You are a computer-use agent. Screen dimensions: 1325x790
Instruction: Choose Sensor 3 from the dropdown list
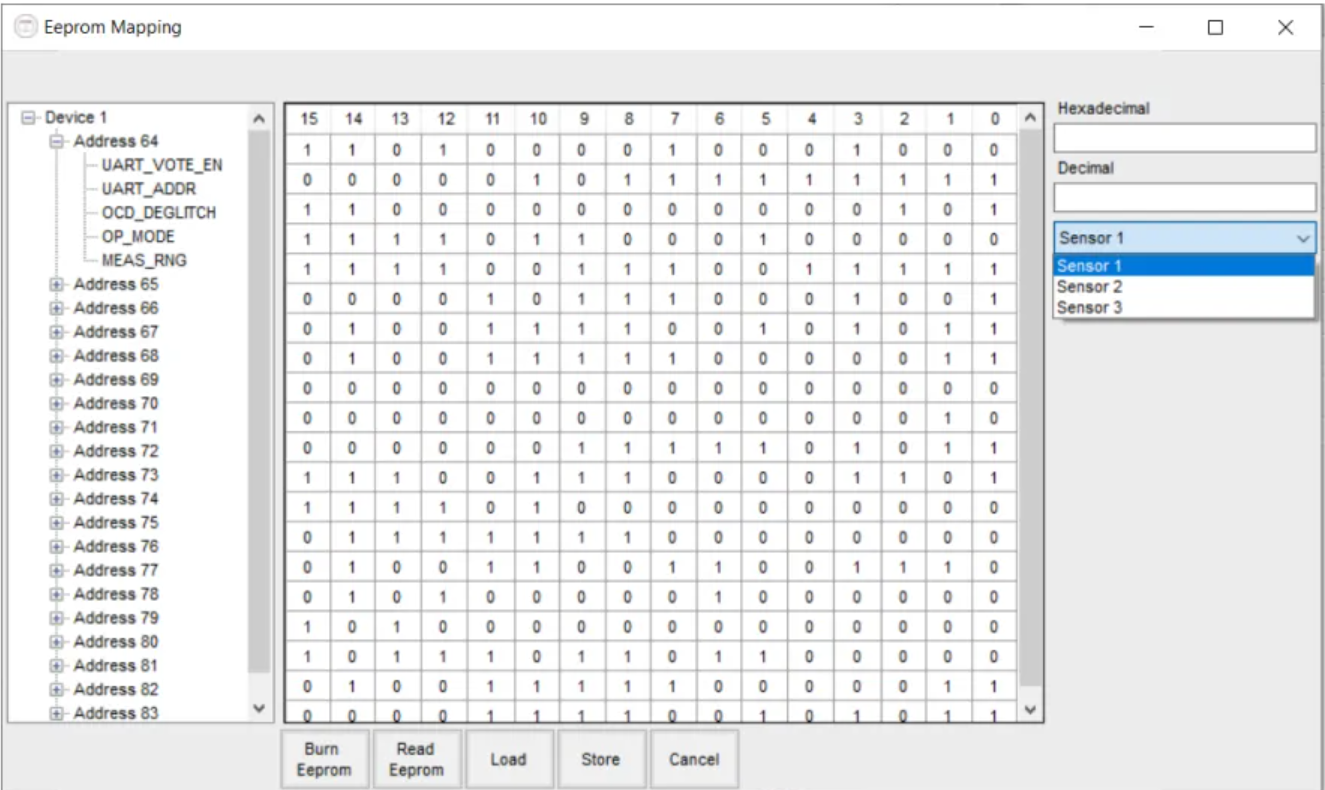click(1184, 308)
